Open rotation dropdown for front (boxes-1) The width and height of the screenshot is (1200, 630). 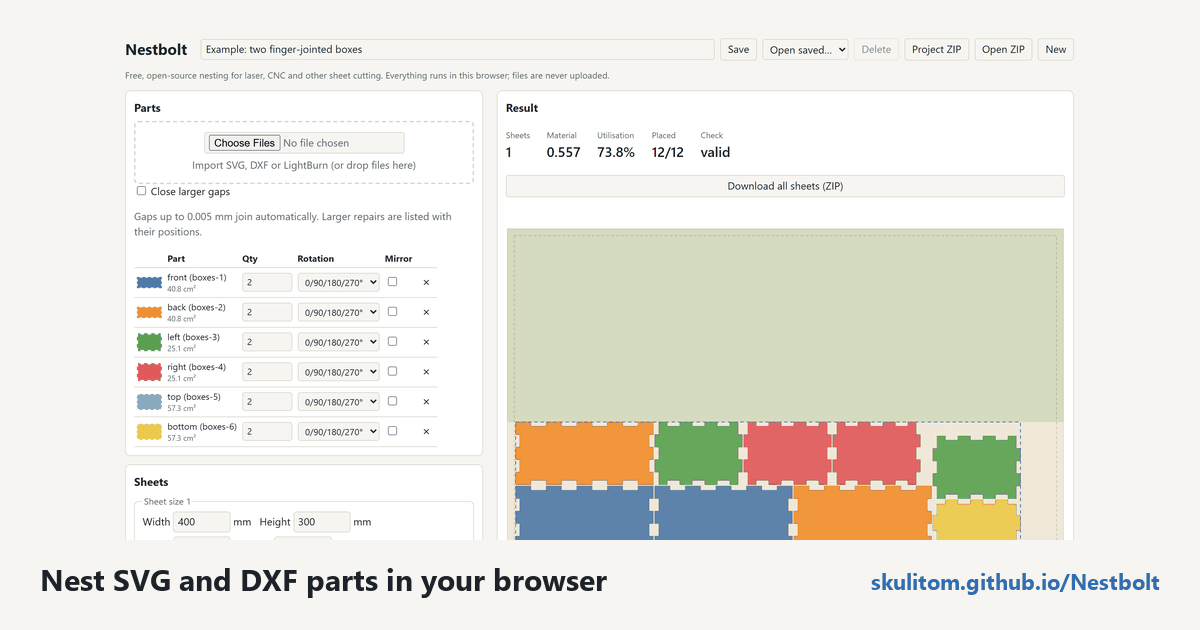click(339, 283)
